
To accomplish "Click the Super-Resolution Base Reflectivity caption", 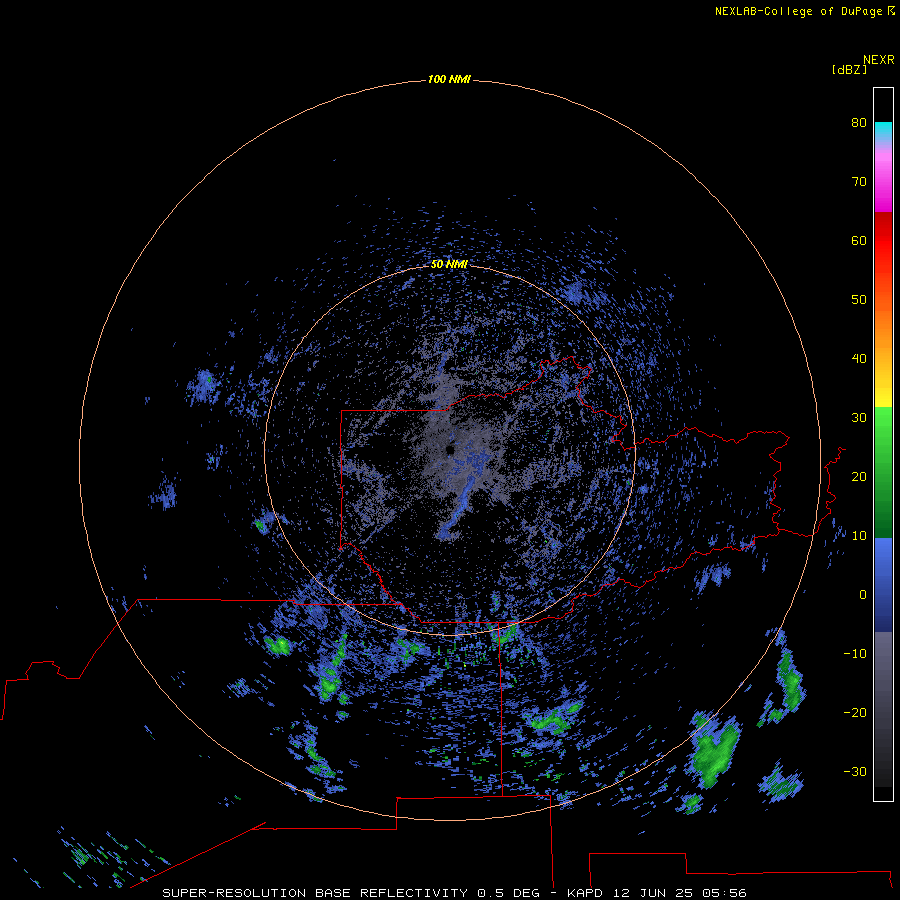I will click(x=454, y=893).
